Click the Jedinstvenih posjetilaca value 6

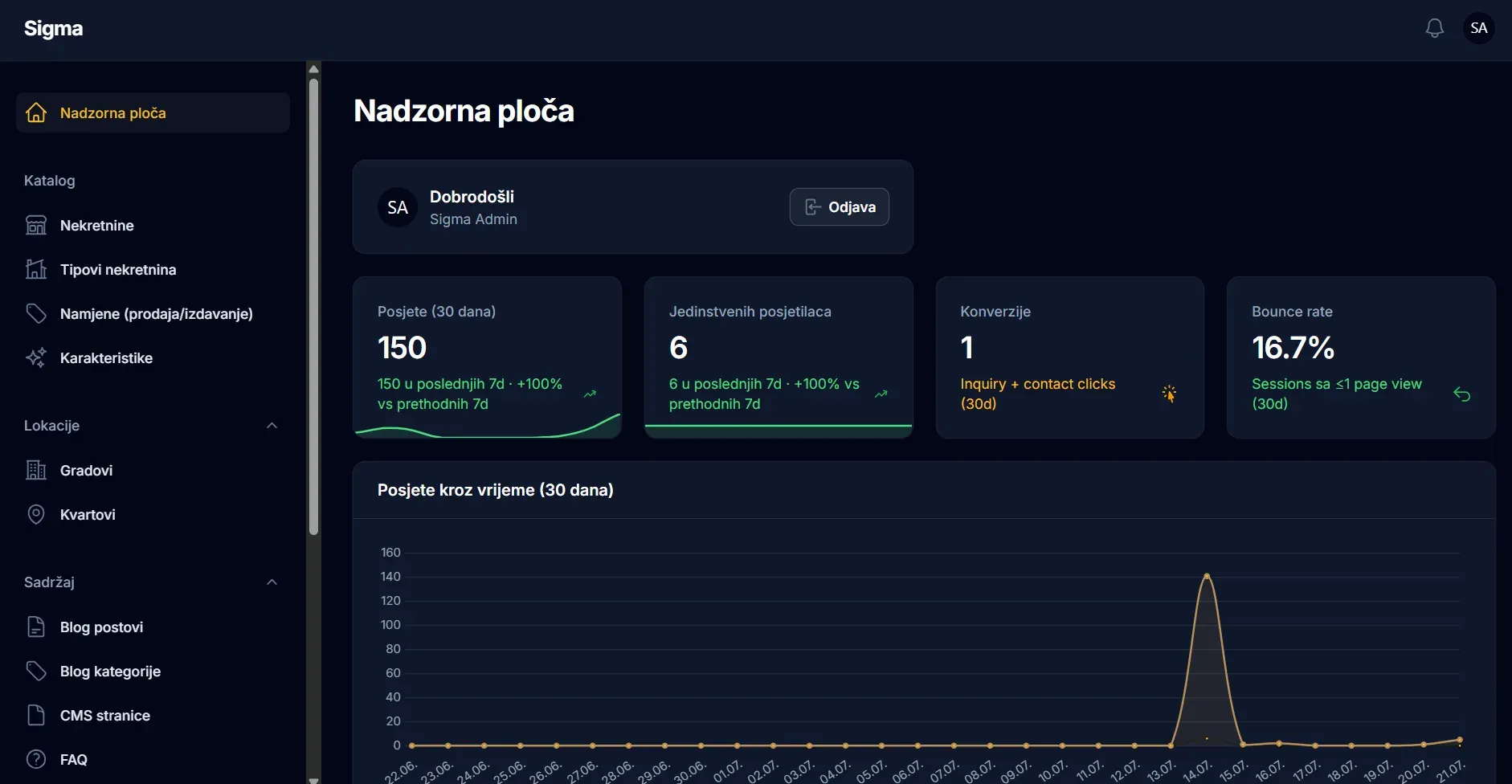tap(678, 348)
